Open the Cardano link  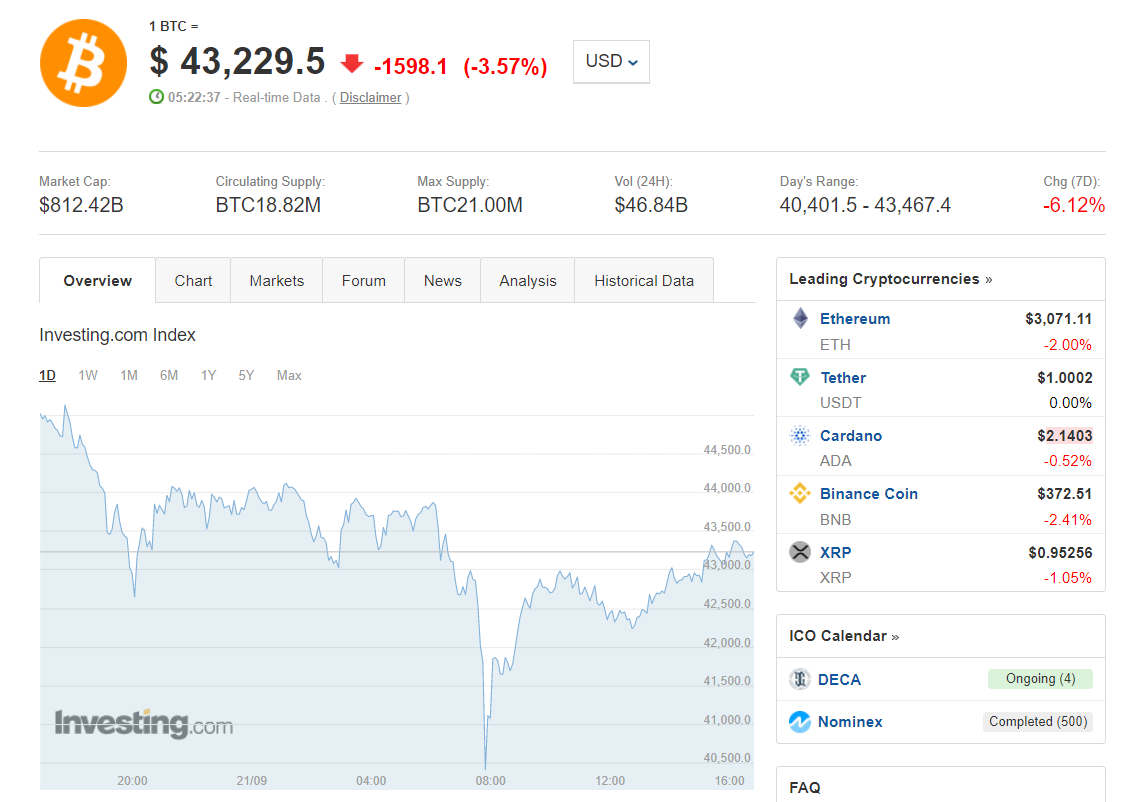tap(851, 435)
